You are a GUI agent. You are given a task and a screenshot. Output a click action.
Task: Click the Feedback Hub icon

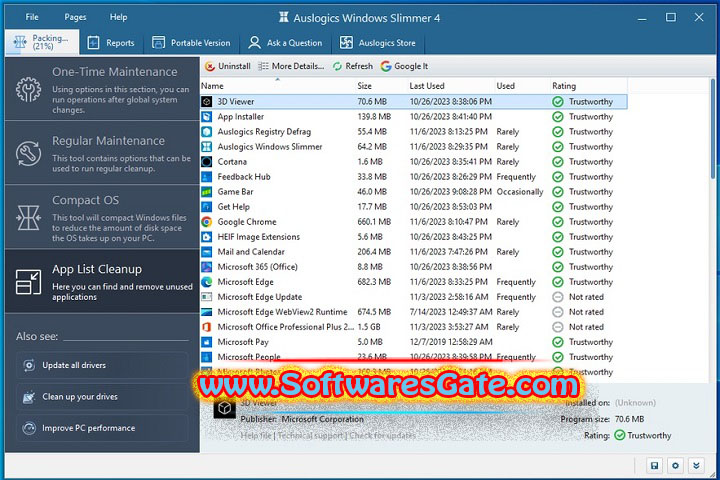click(x=207, y=177)
